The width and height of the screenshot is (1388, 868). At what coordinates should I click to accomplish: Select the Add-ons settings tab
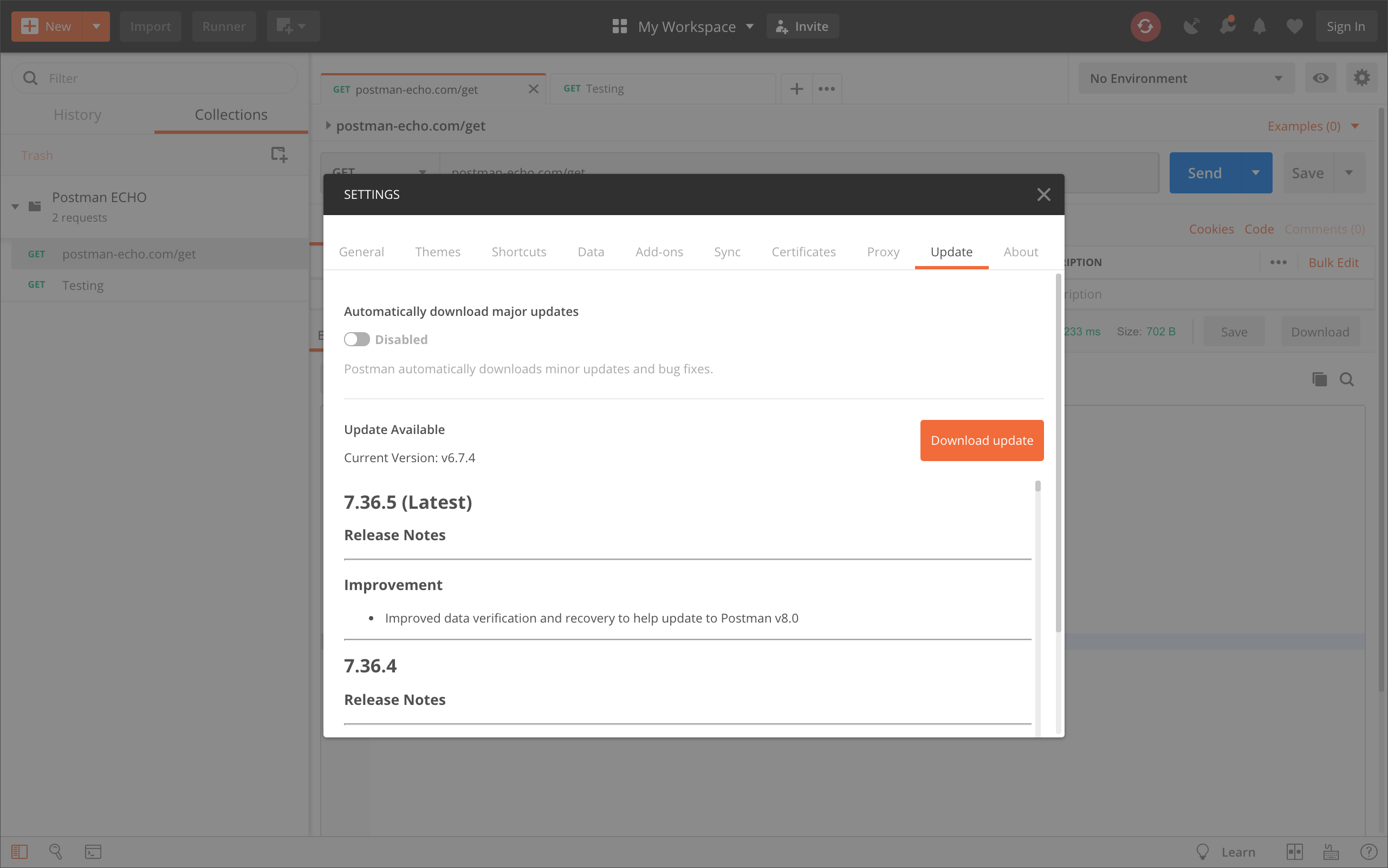coord(659,252)
